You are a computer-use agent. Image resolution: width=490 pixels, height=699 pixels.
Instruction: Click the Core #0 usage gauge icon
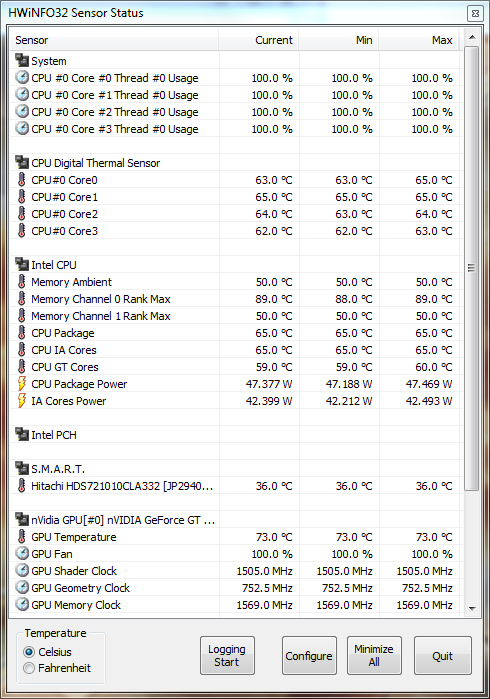tap(22, 77)
